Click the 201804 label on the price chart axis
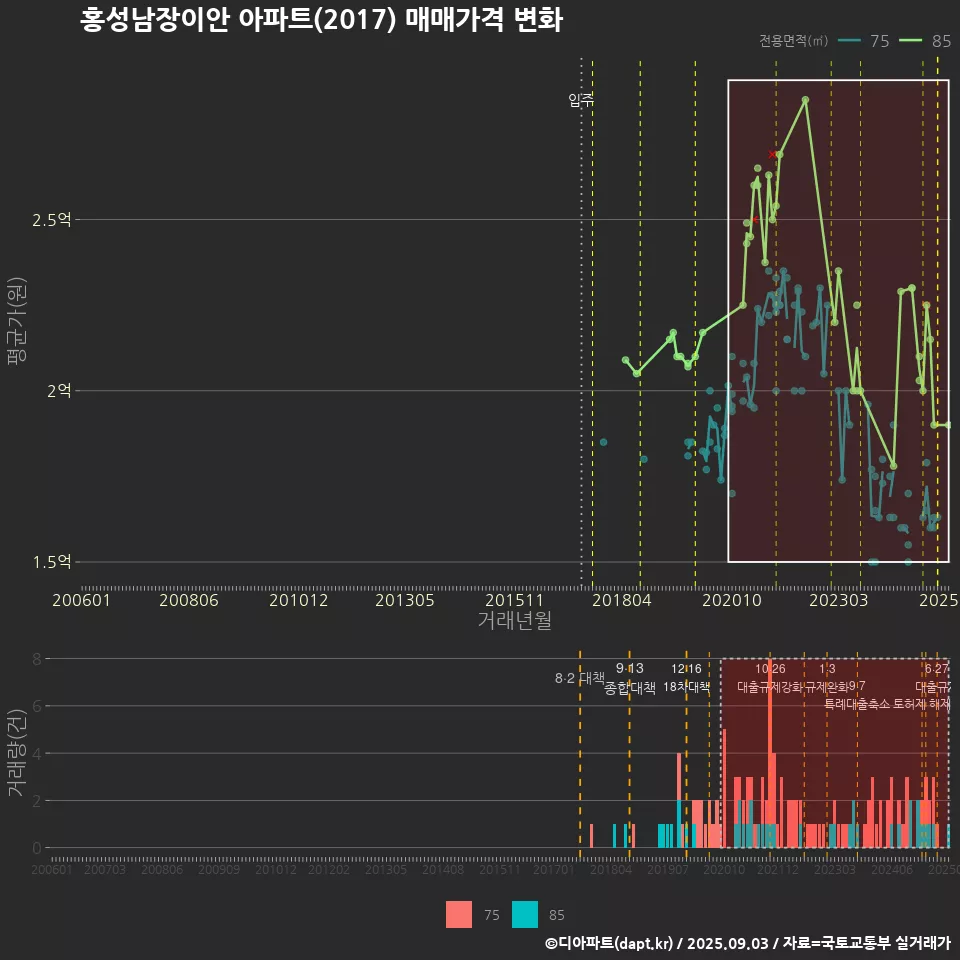 pyautogui.click(x=621, y=600)
